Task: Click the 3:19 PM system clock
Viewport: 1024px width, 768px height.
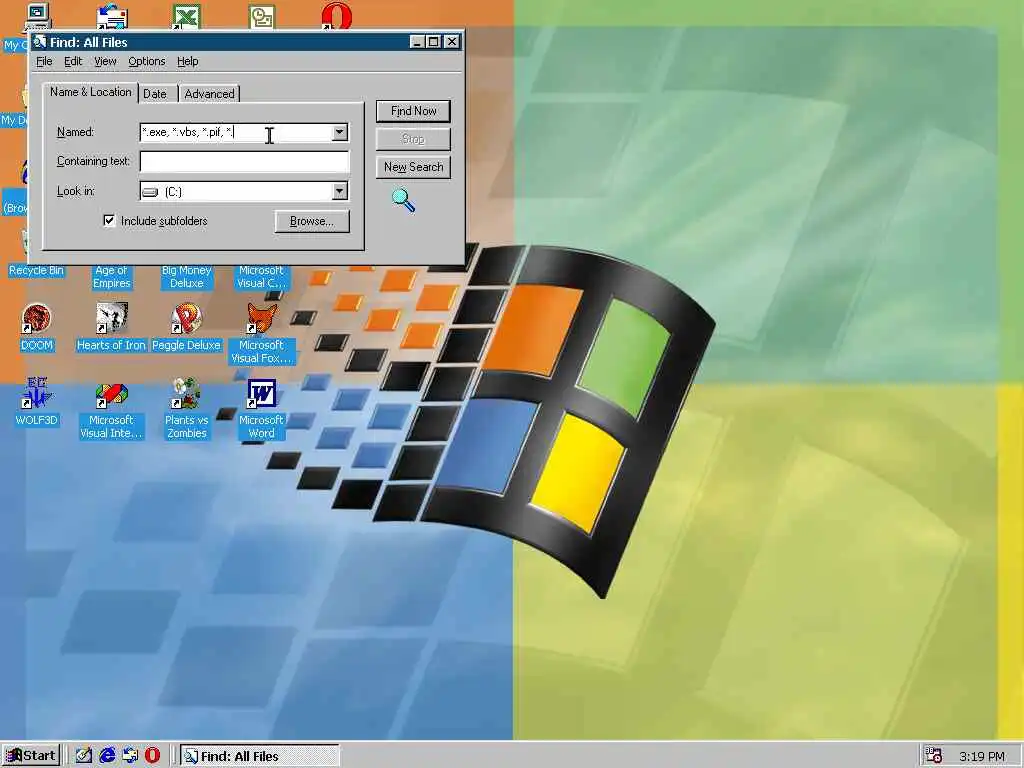Action: [982, 756]
